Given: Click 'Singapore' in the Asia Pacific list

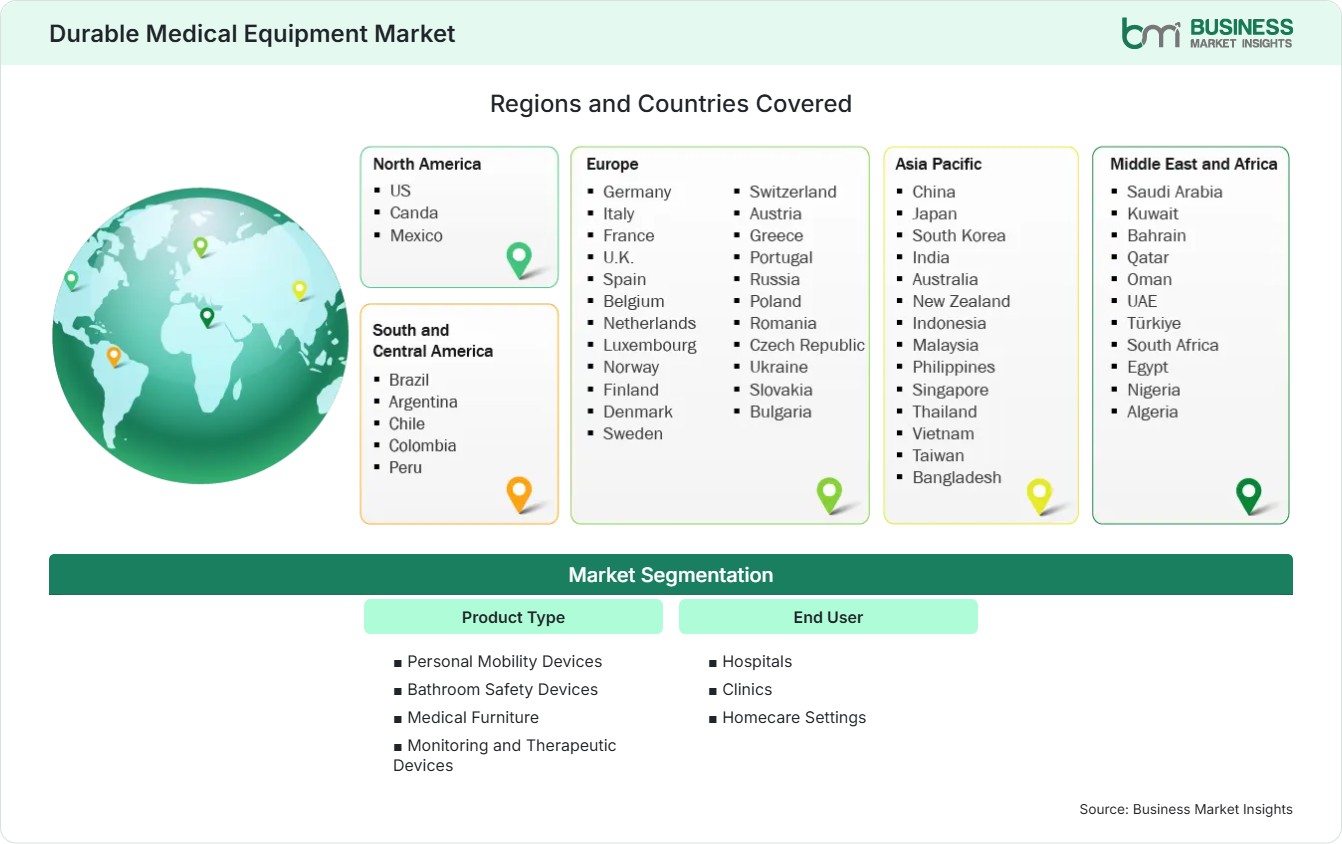Looking at the screenshot, I should click(950, 390).
